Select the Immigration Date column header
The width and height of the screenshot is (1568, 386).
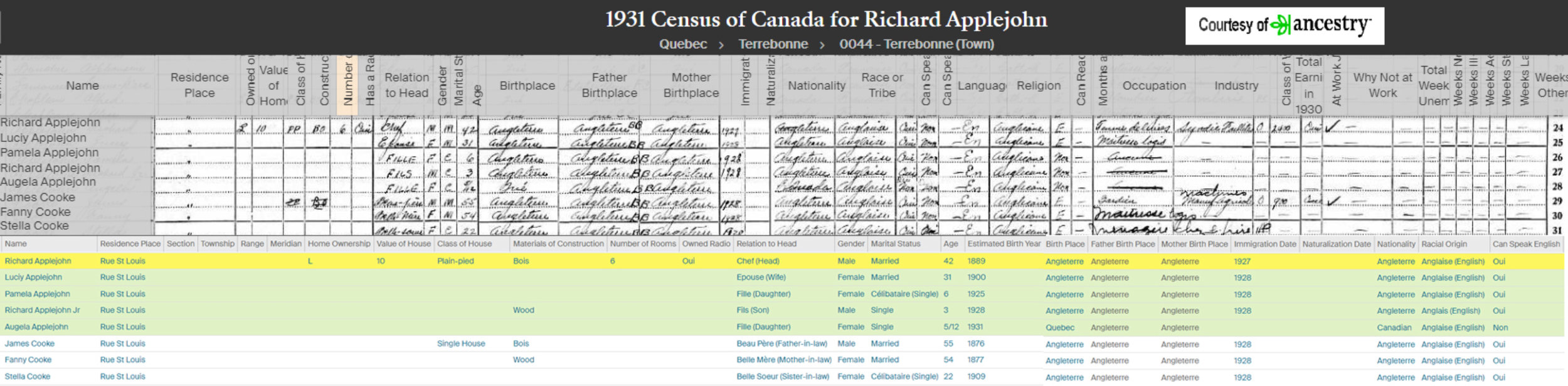[x=1264, y=244]
